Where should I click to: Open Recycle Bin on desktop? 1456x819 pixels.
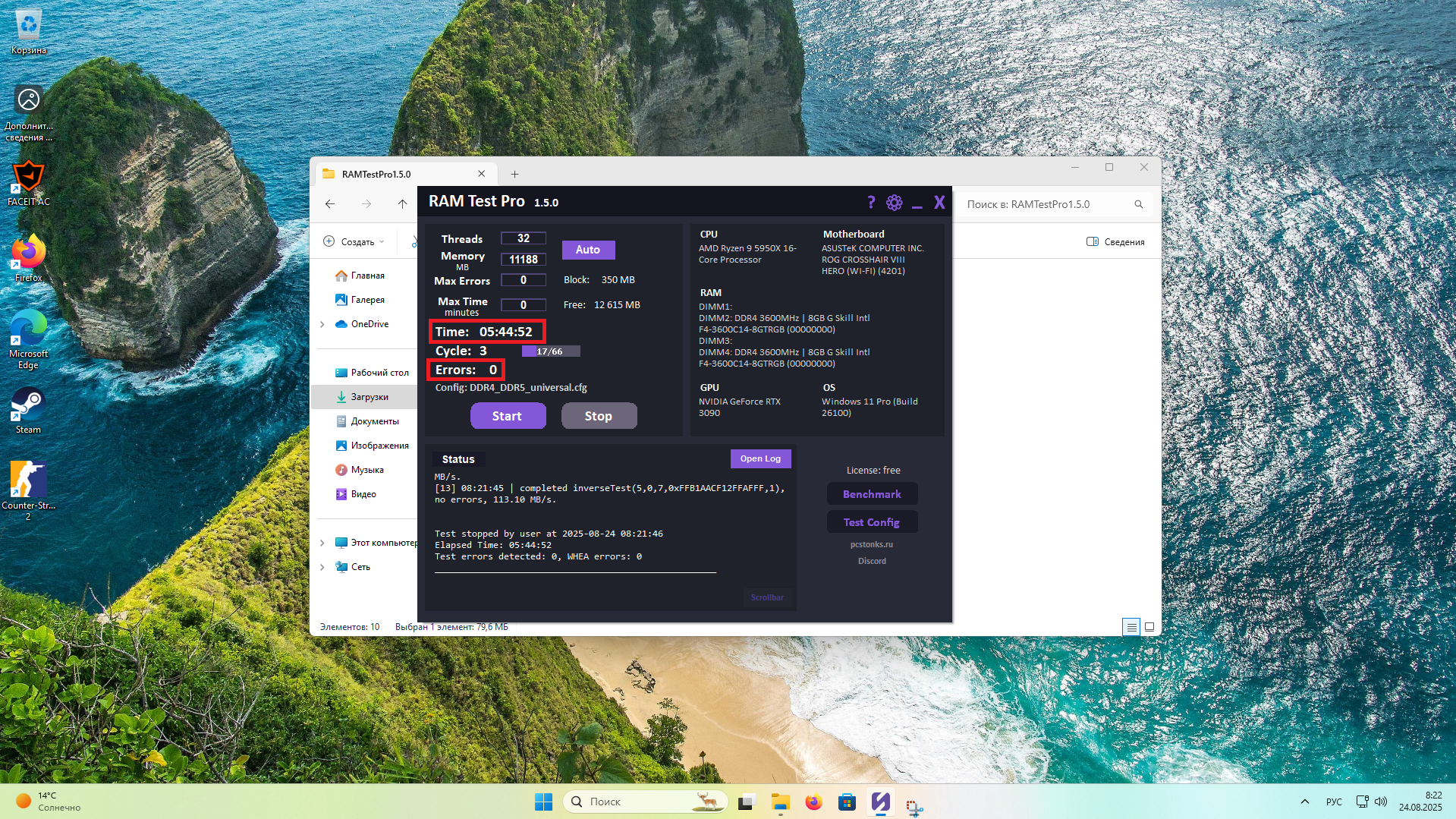point(29,32)
